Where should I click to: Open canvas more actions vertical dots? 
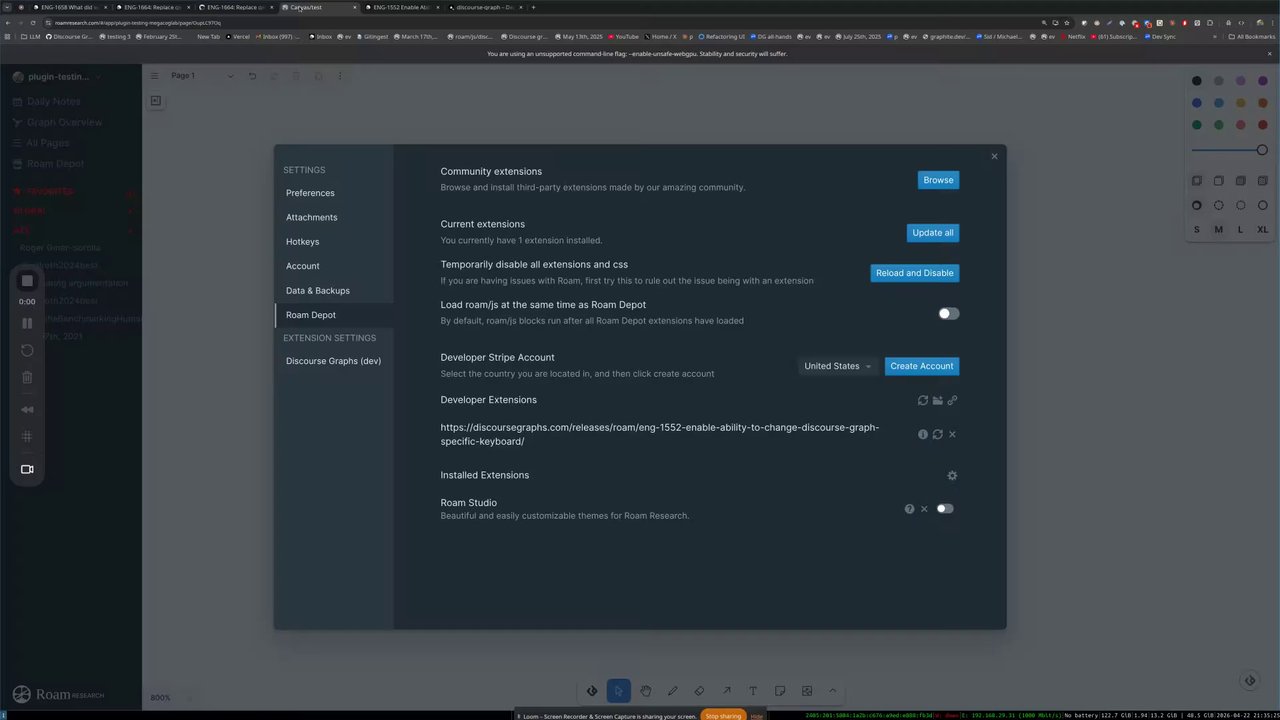(x=340, y=76)
